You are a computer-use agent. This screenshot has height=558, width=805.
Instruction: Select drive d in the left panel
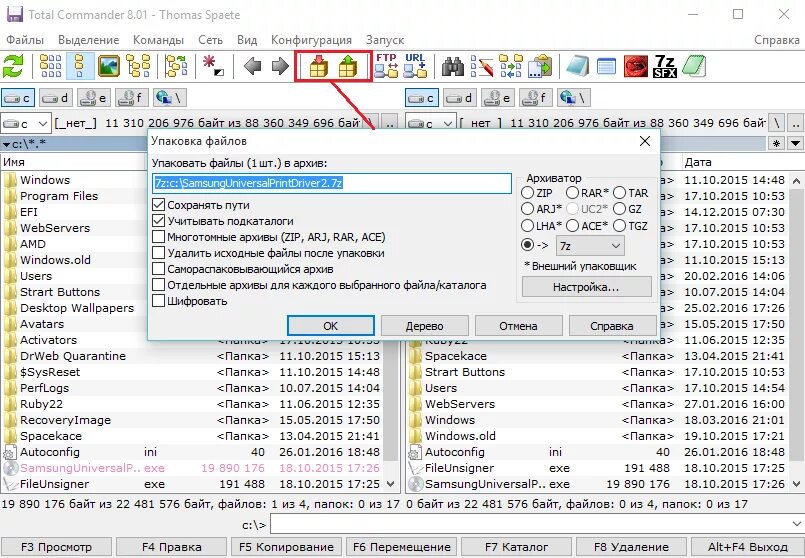[56, 98]
